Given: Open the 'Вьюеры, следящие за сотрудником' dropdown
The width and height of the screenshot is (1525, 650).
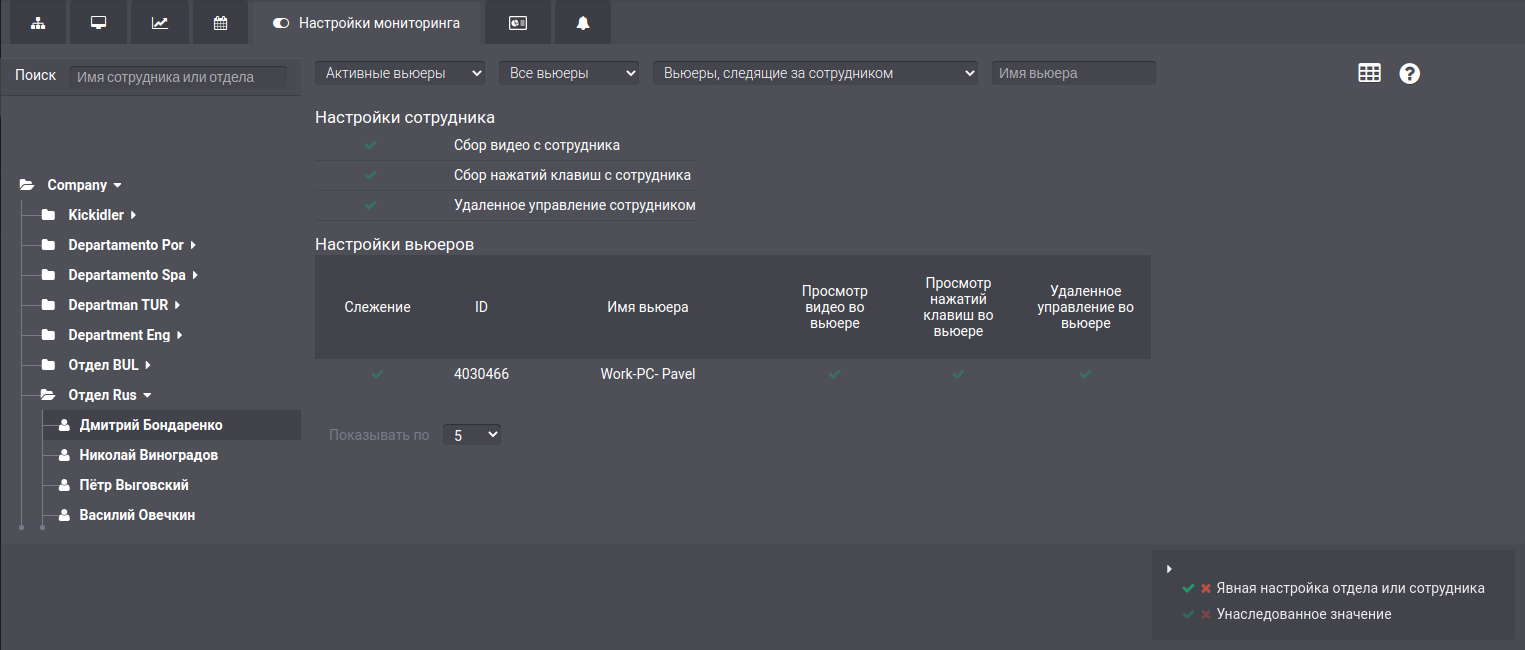Looking at the screenshot, I should (x=815, y=73).
